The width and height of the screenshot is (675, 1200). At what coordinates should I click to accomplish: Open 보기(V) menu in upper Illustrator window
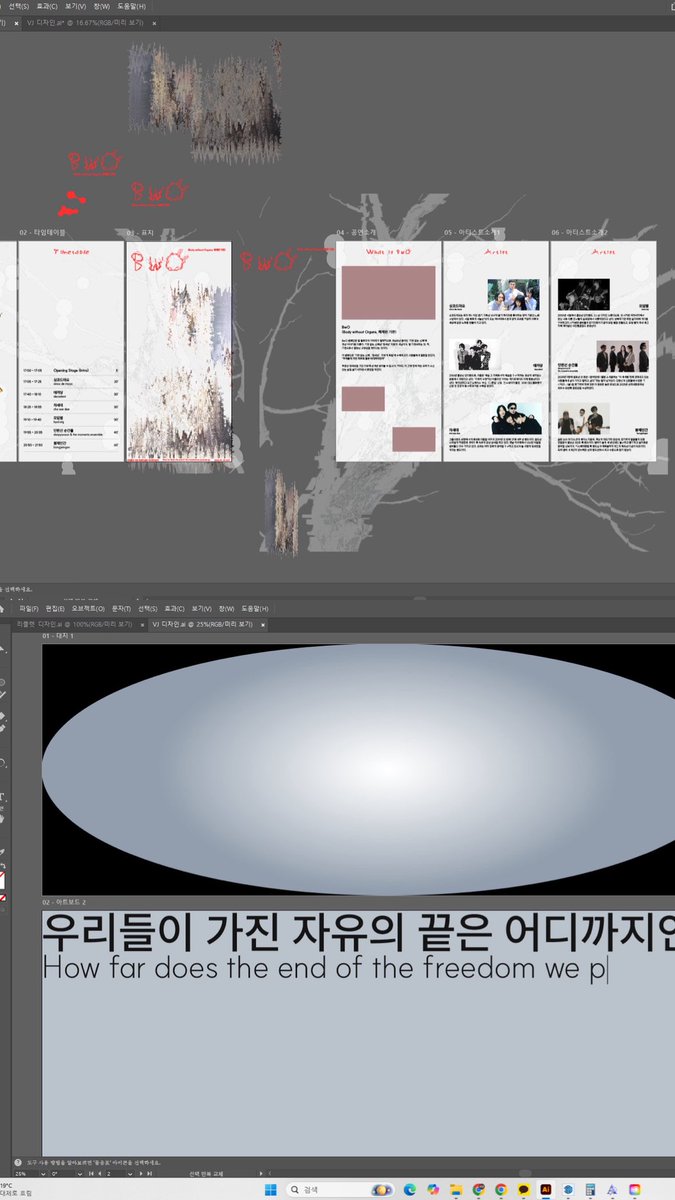[x=74, y=6]
